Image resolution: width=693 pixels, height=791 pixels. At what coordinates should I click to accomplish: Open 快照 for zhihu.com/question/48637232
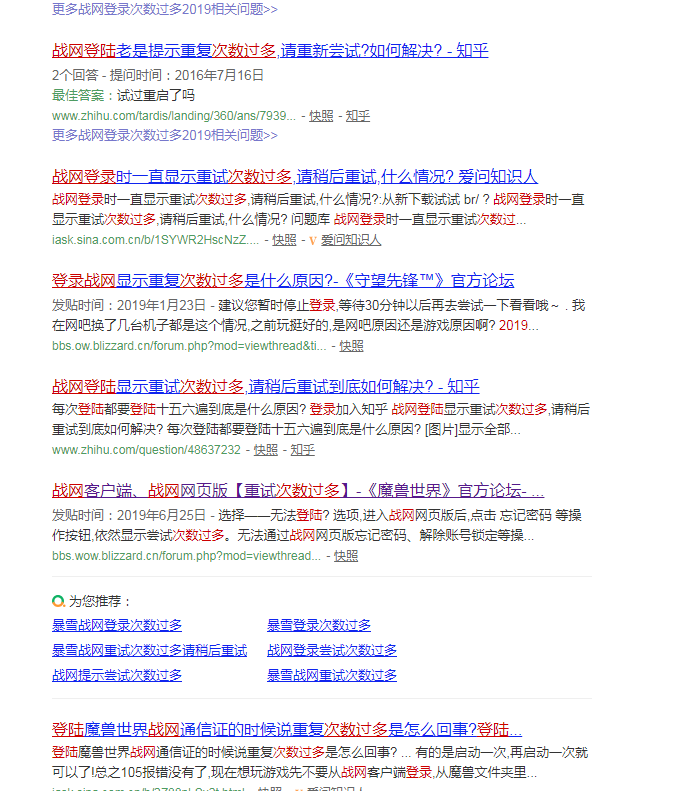click(266, 450)
